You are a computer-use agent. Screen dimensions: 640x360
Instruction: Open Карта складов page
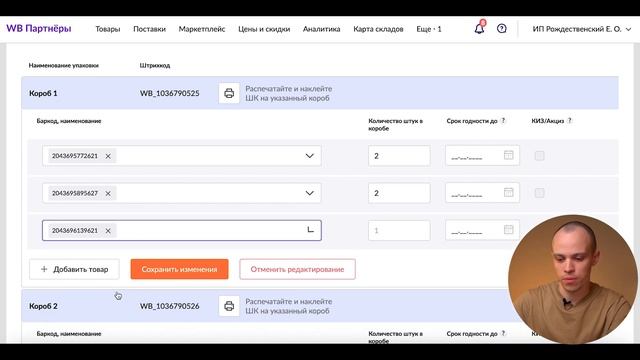pos(378,29)
